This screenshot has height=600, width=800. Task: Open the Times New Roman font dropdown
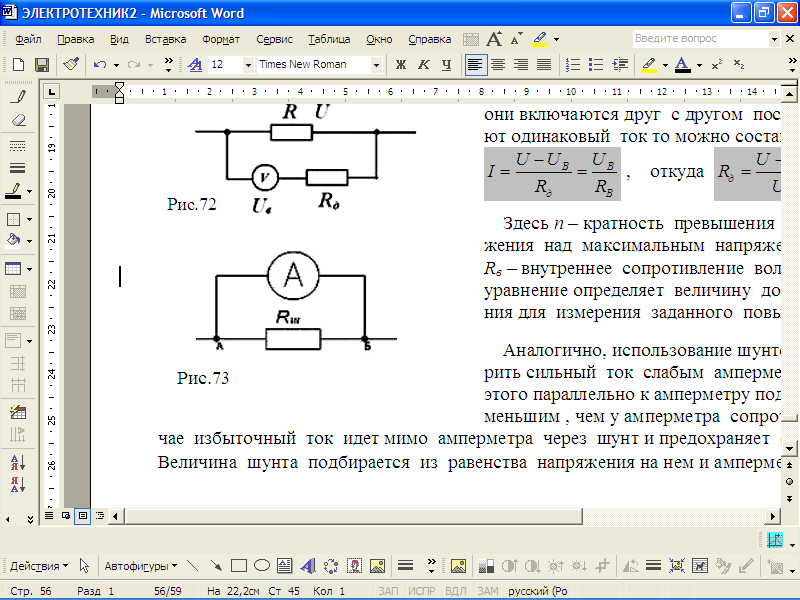pyautogui.click(x=376, y=65)
